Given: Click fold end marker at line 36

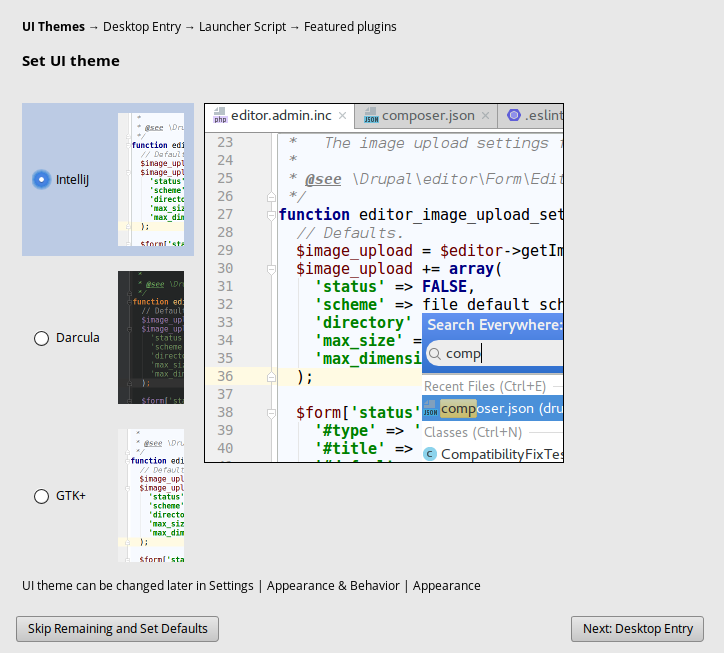Looking at the screenshot, I should 272,377.
